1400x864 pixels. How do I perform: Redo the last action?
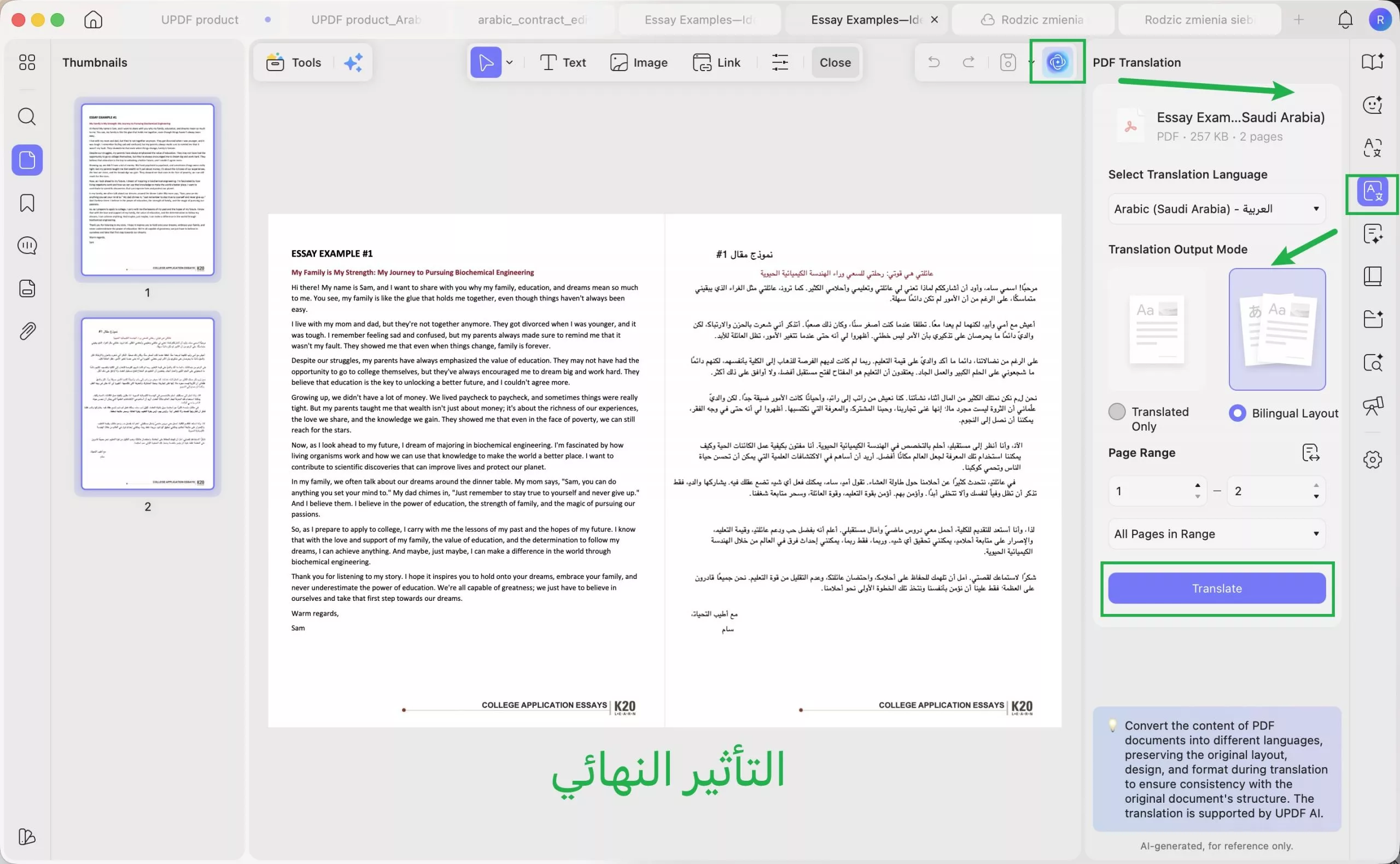pos(969,62)
